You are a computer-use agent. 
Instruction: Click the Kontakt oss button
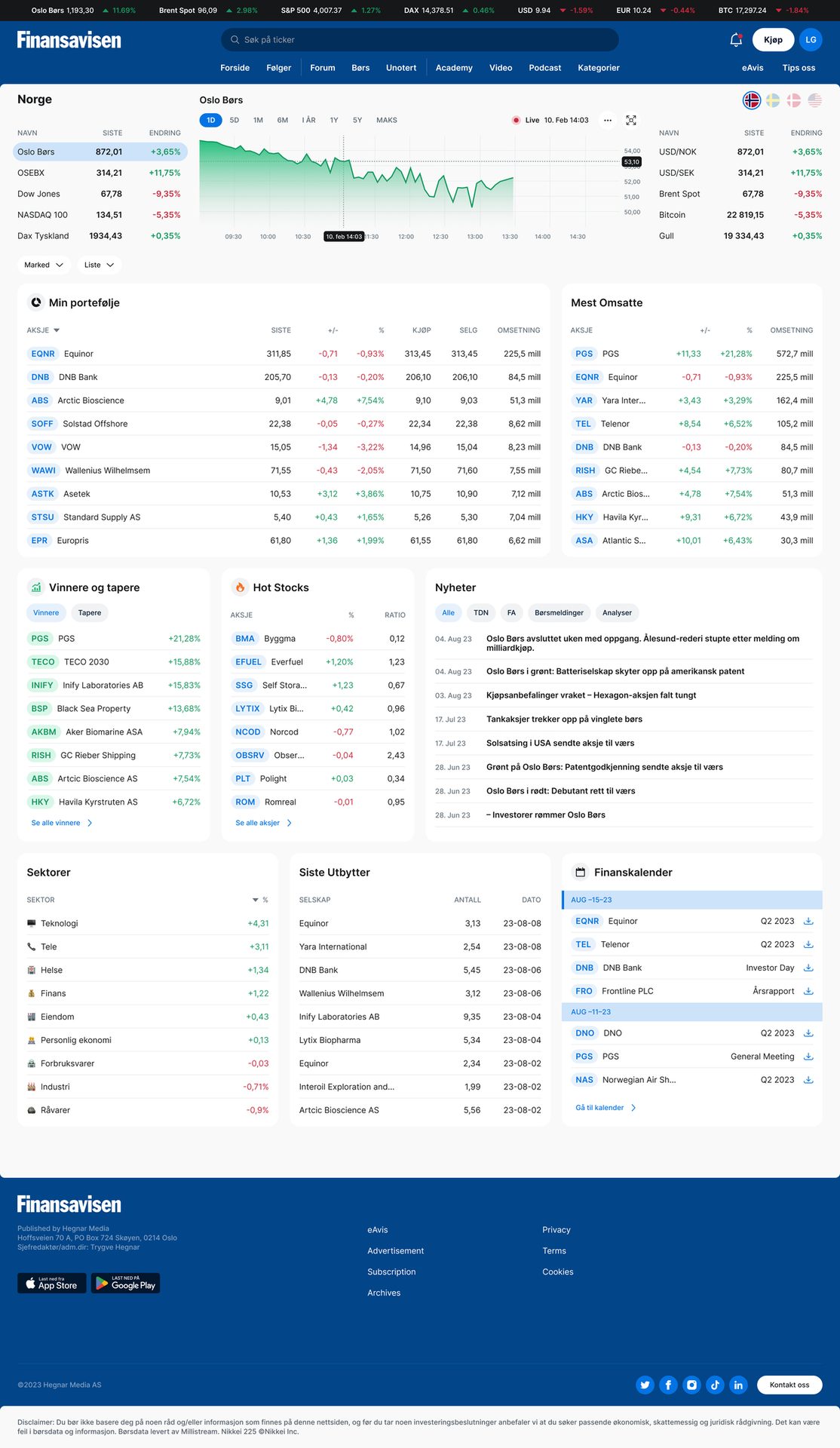789,1385
